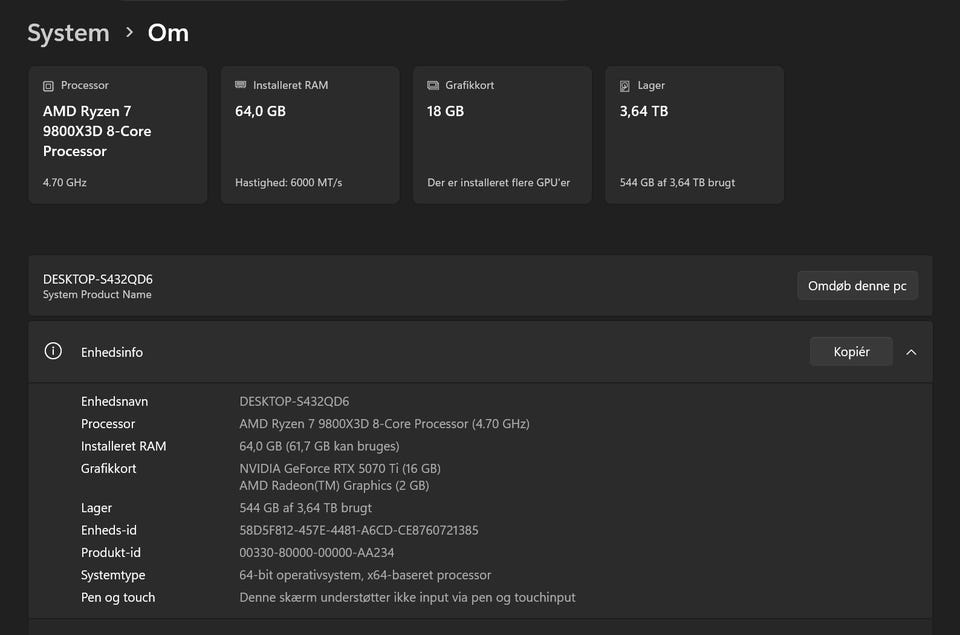The height and width of the screenshot is (635, 960).
Task: Click the Installeret RAM label in Enhedsinfo list
Action: coord(124,446)
